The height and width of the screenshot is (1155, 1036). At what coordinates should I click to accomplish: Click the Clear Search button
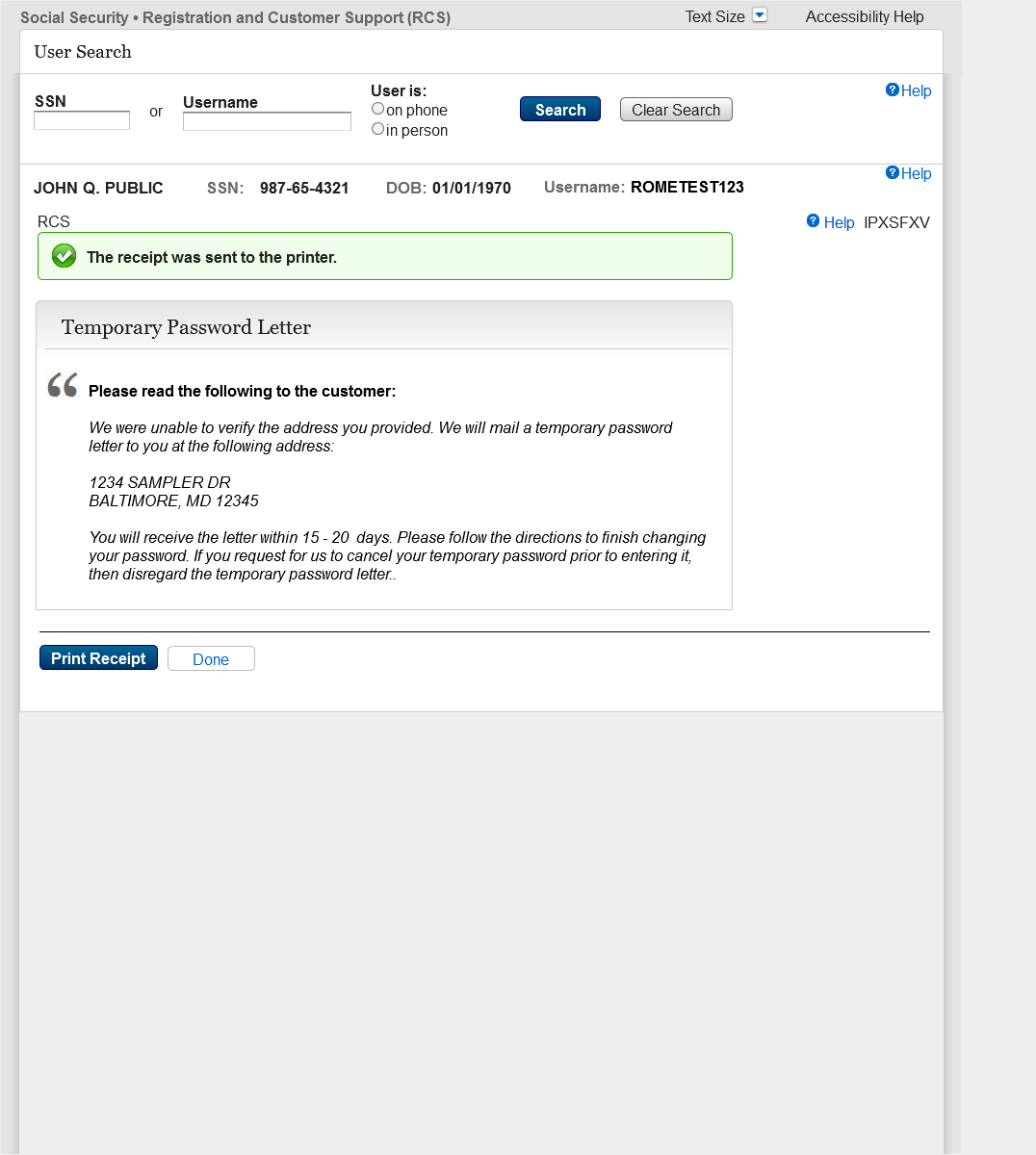tap(676, 110)
